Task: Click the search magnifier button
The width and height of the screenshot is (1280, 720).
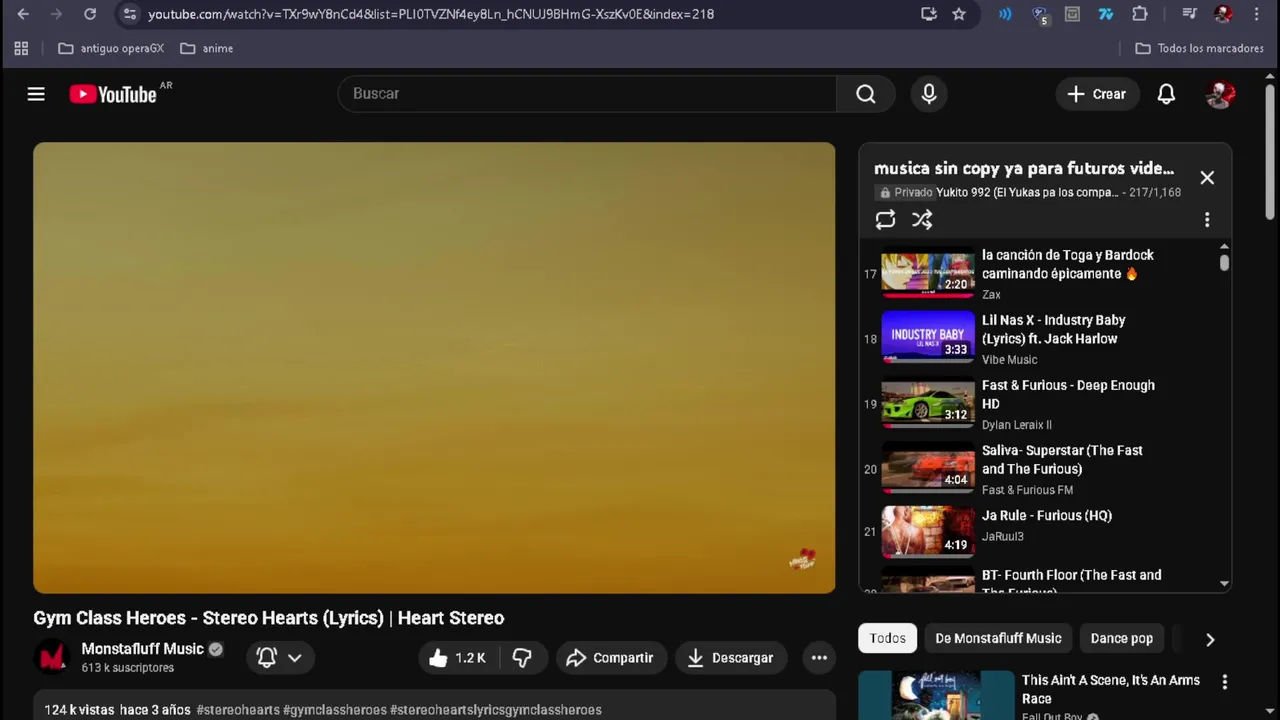Action: (866, 94)
